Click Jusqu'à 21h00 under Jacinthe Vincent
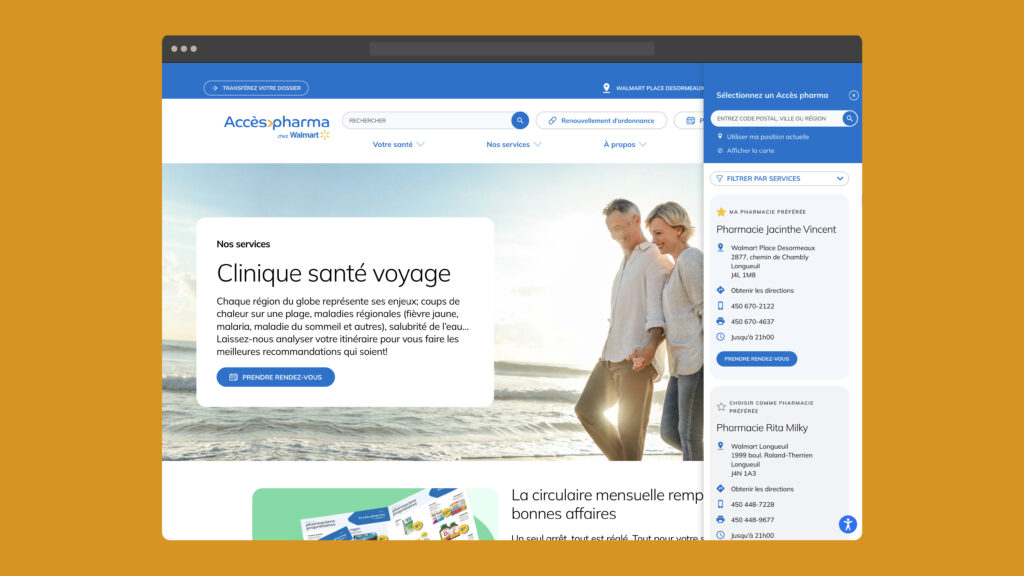1024x576 pixels. 752,338
